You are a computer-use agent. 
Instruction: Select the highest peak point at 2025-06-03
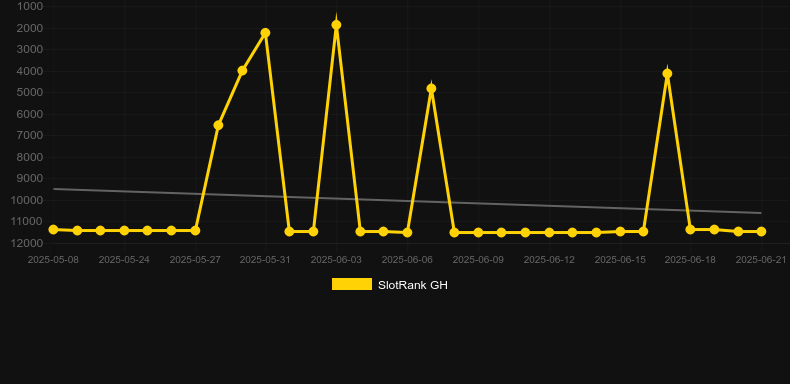tap(336, 25)
